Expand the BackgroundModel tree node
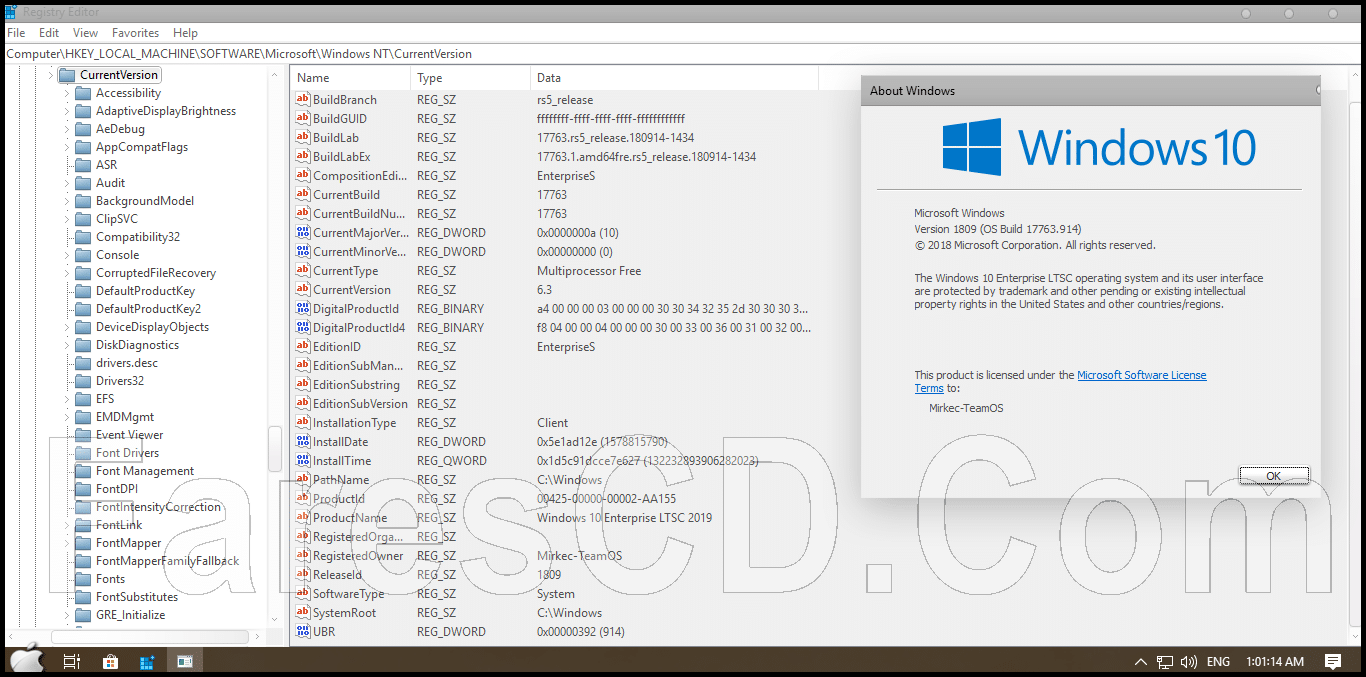 click(67, 201)
